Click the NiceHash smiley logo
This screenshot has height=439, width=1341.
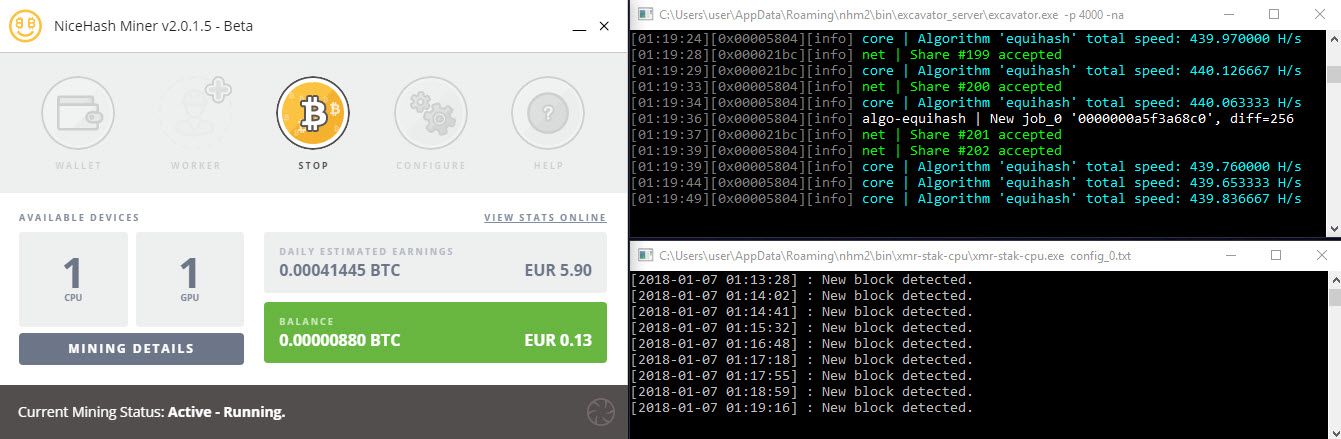(x=25, y=26)
